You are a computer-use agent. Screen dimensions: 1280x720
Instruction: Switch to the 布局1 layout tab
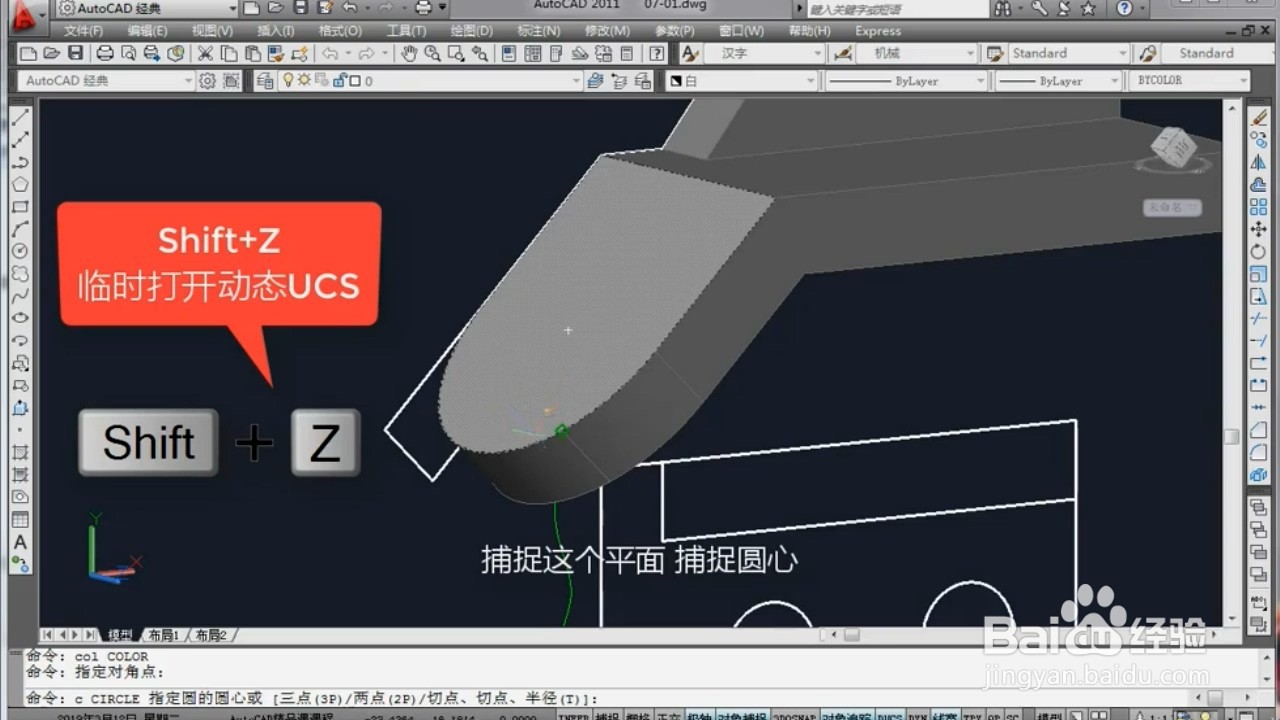(163, 635)
